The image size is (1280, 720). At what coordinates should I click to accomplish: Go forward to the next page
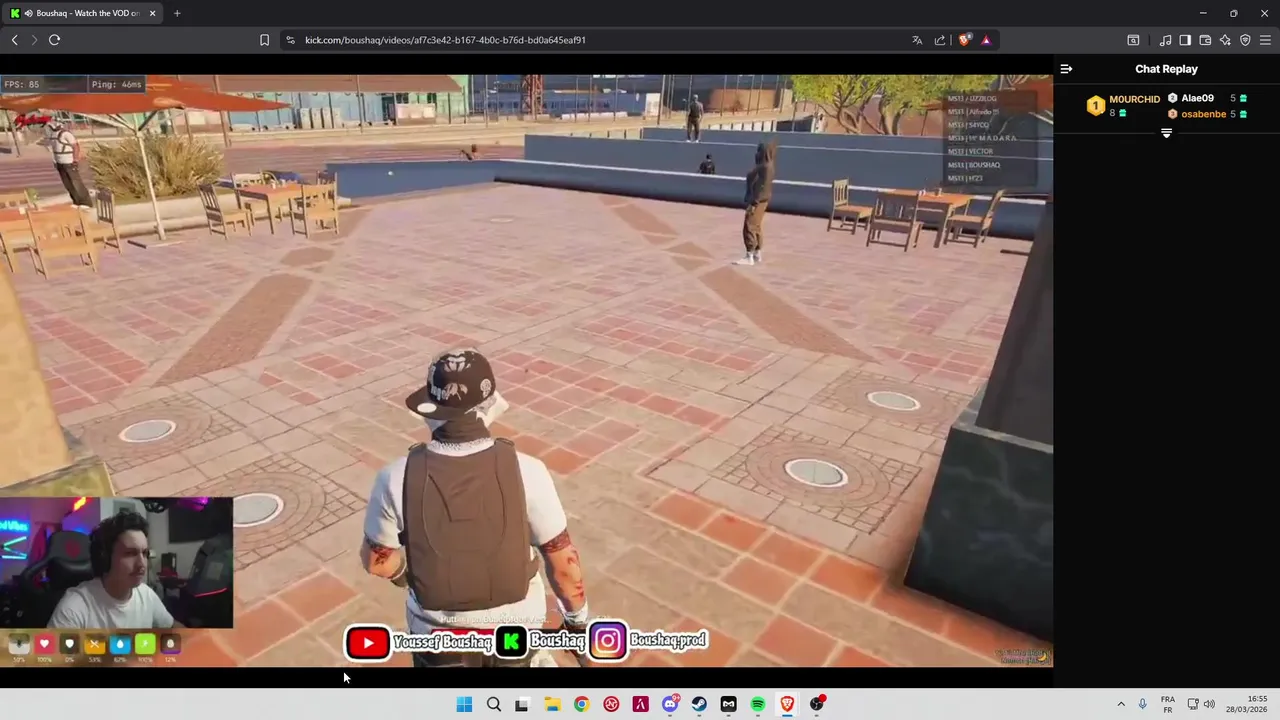[x=34, y=40]
